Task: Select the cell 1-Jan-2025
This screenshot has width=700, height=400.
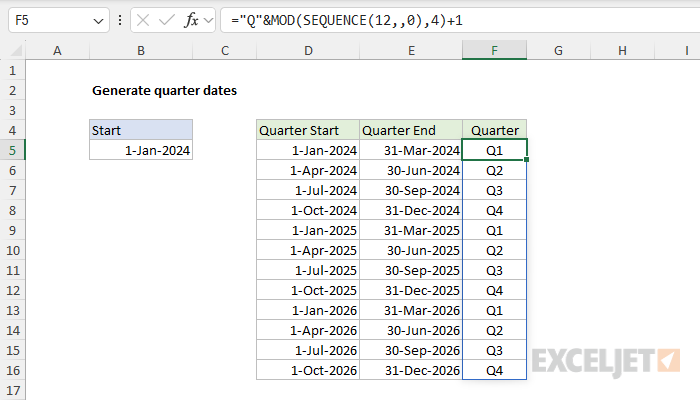Action: (308, 230)
